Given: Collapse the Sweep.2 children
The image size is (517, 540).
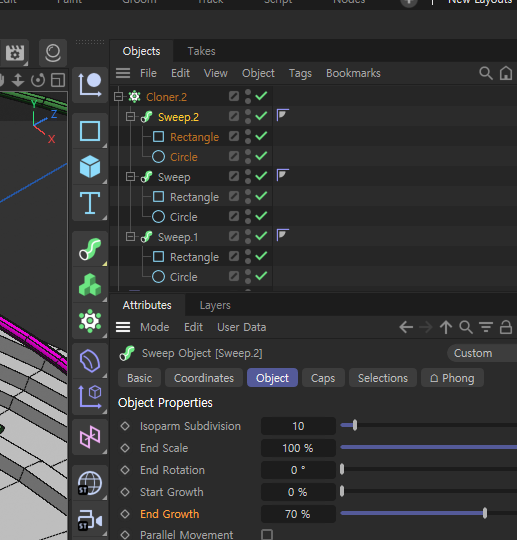Looking at the screenshot, I should 131,117.
